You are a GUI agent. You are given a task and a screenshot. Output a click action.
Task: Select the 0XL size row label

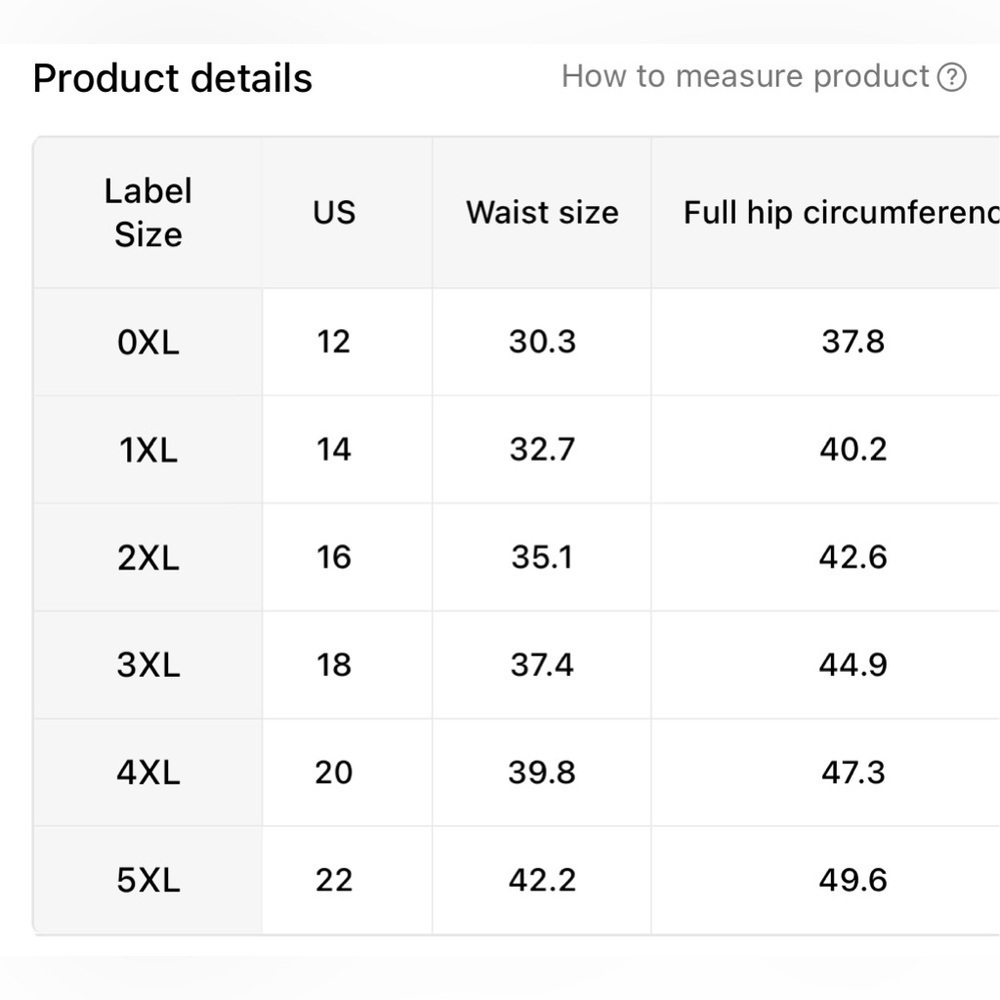pos(148,342)
